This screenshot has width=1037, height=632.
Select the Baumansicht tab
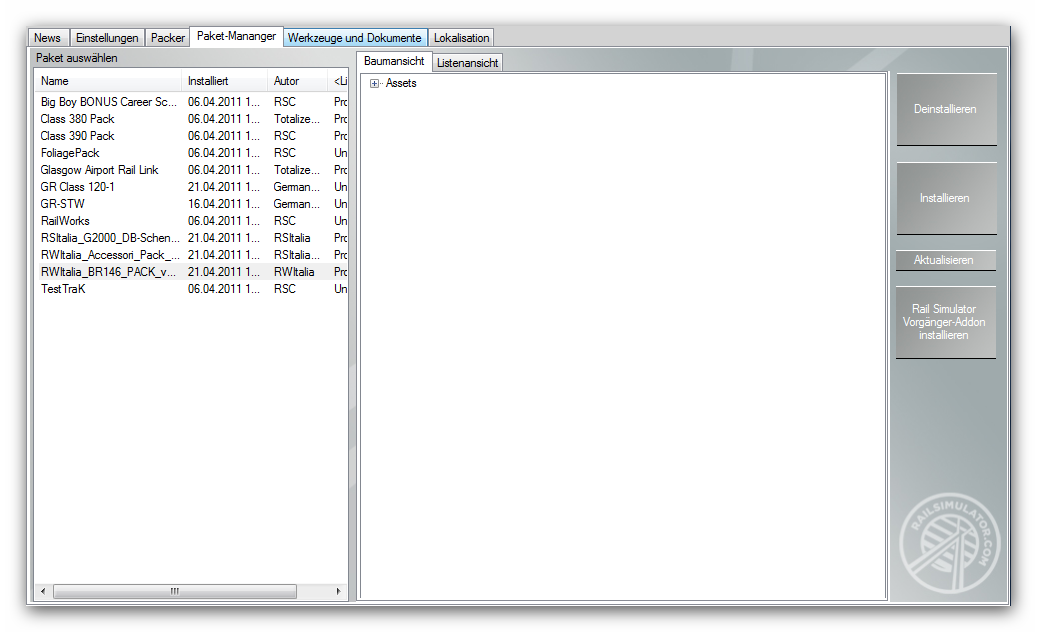394,61
